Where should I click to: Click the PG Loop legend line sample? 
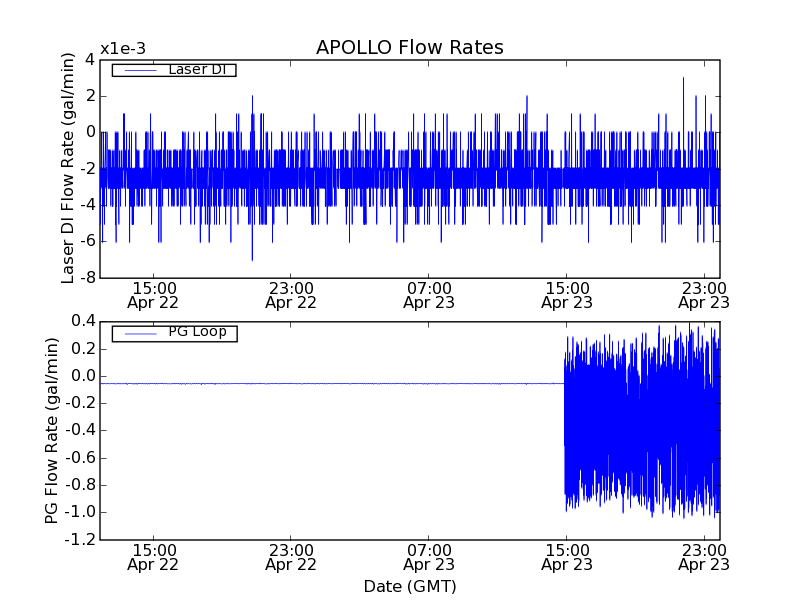140,334
